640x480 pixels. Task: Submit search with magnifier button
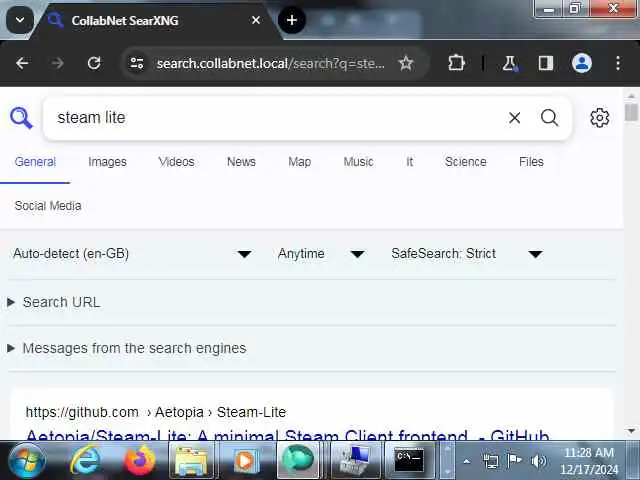tap(549, 118)
